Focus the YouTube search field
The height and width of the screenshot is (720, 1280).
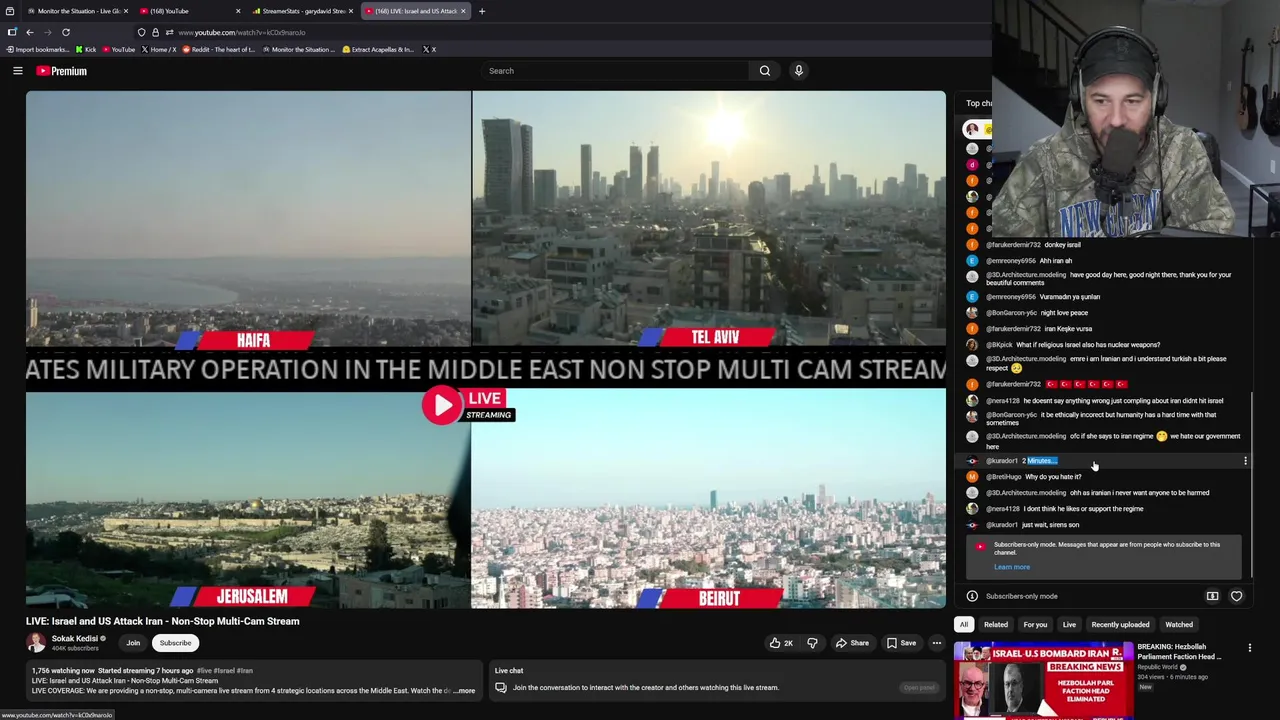click(615, 71)
